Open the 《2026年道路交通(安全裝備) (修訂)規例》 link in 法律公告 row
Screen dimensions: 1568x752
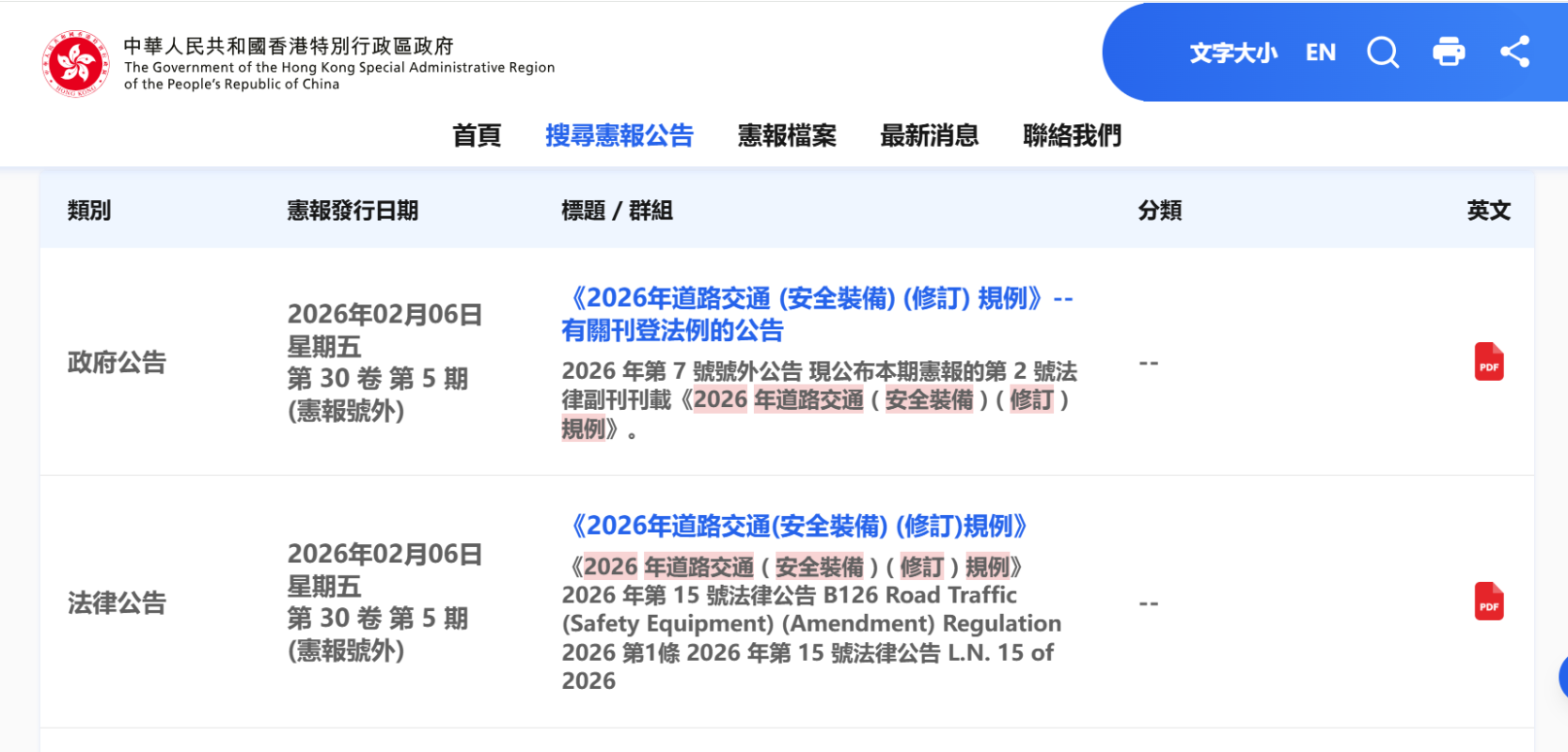click(x=797, y=525)
